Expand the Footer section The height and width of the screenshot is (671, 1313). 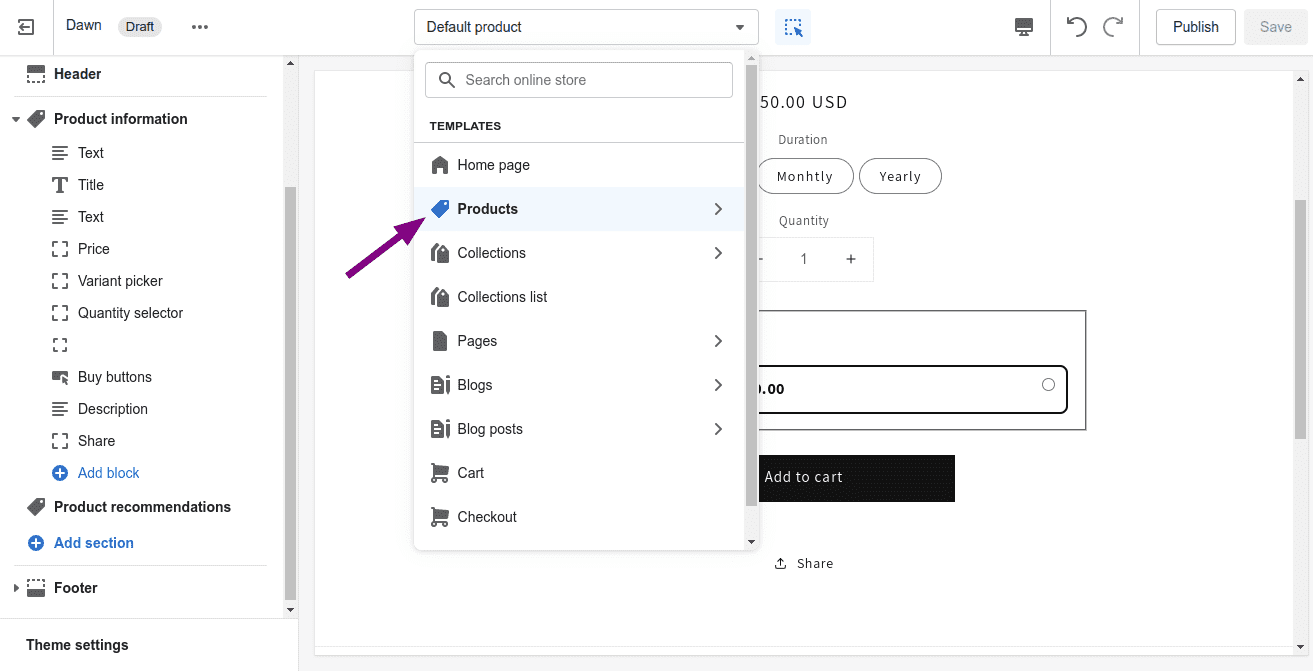point(16,588)
